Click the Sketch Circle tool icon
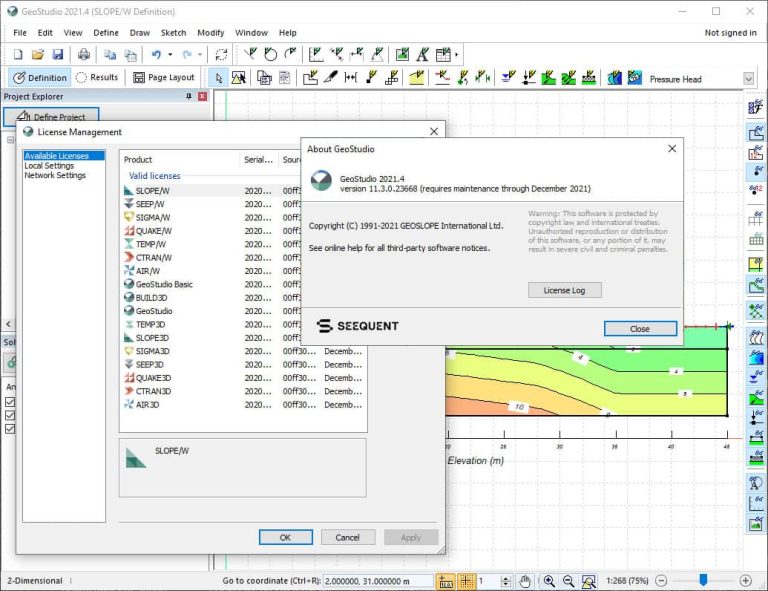Viewport: 768px width, 591px height. click(x=270, y=54)
